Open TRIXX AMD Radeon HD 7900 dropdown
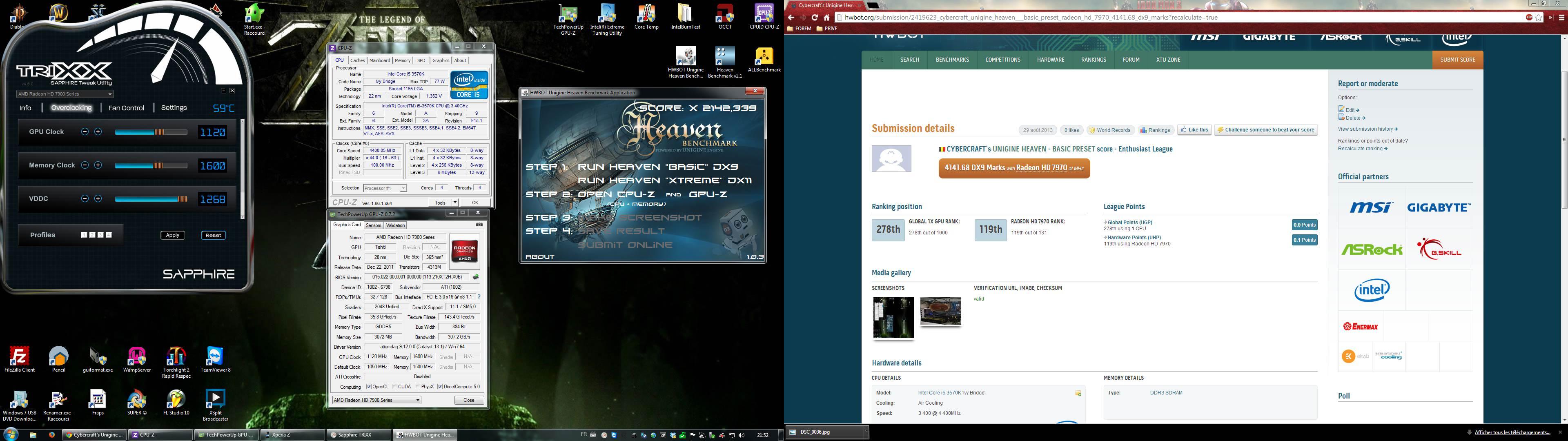 click(65, 94)
